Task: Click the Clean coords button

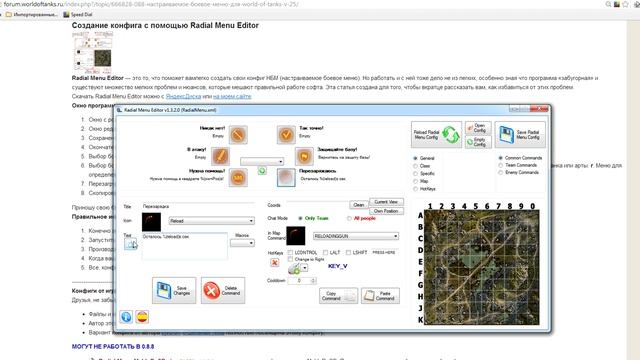Action: tap(358, 205)
